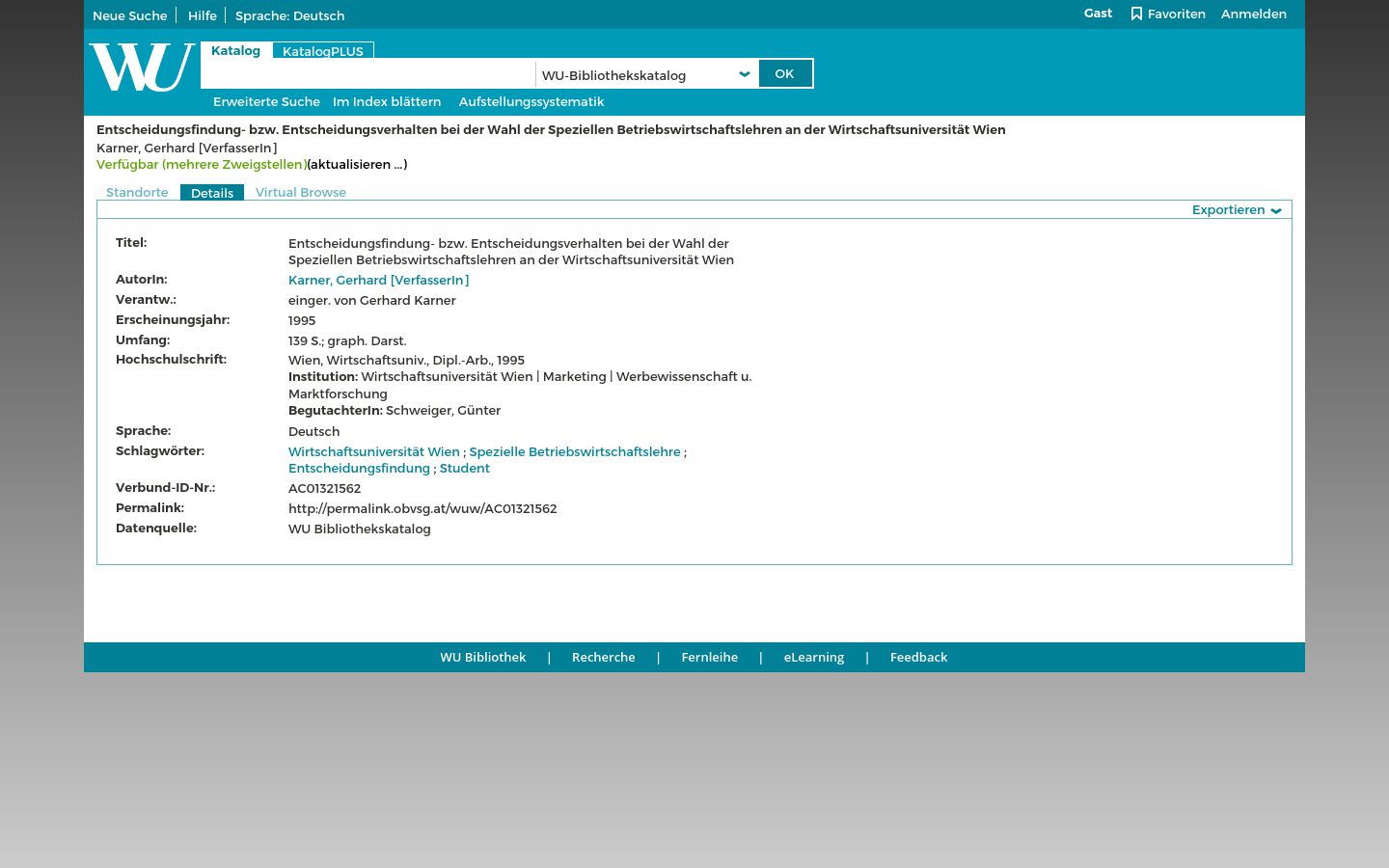Click the permalink URL text
The height and width of the screenshot is (868, 1389).
tap(422, 508)
